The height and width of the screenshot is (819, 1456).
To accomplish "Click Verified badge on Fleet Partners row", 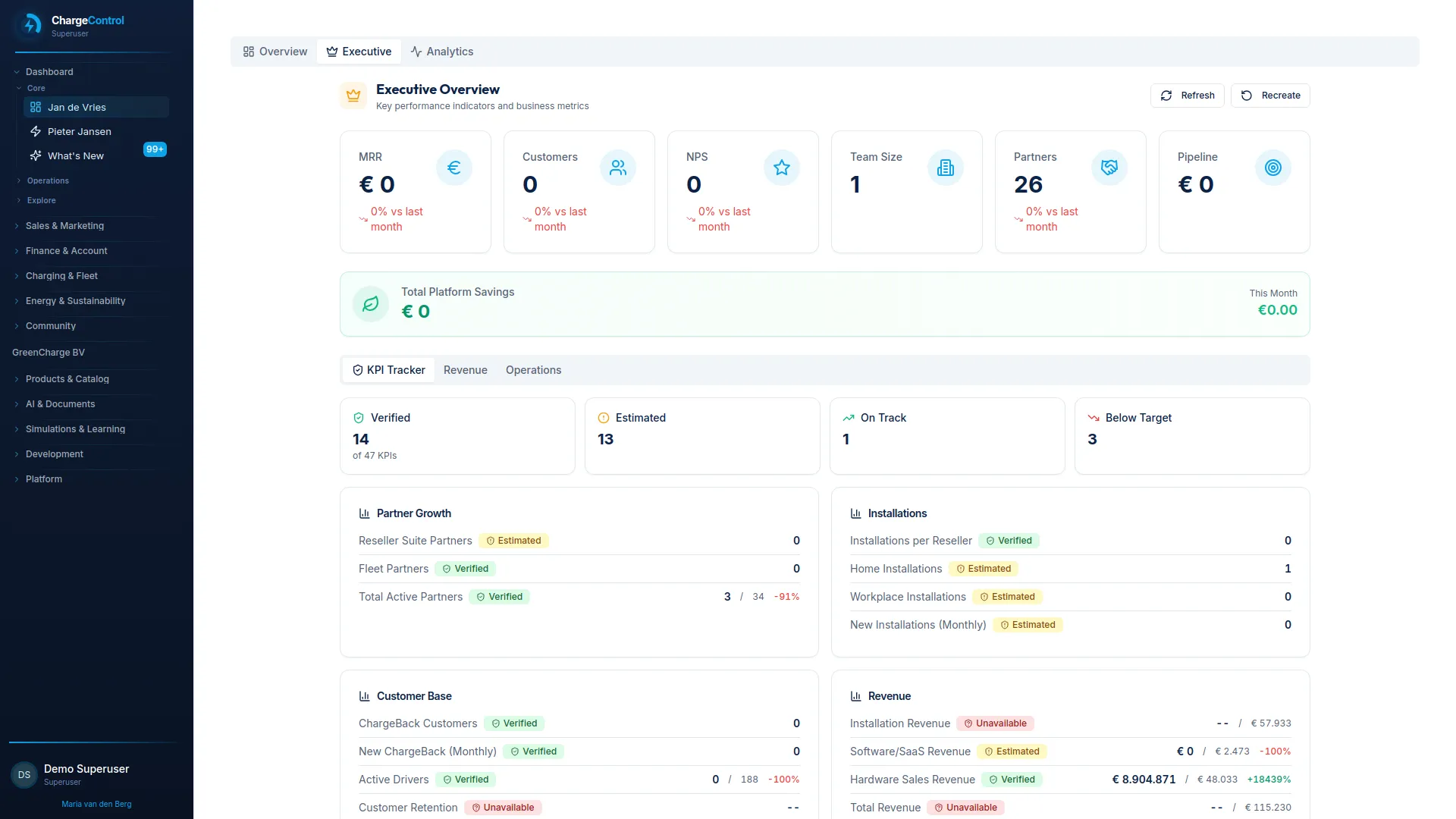I will (465, 569).
